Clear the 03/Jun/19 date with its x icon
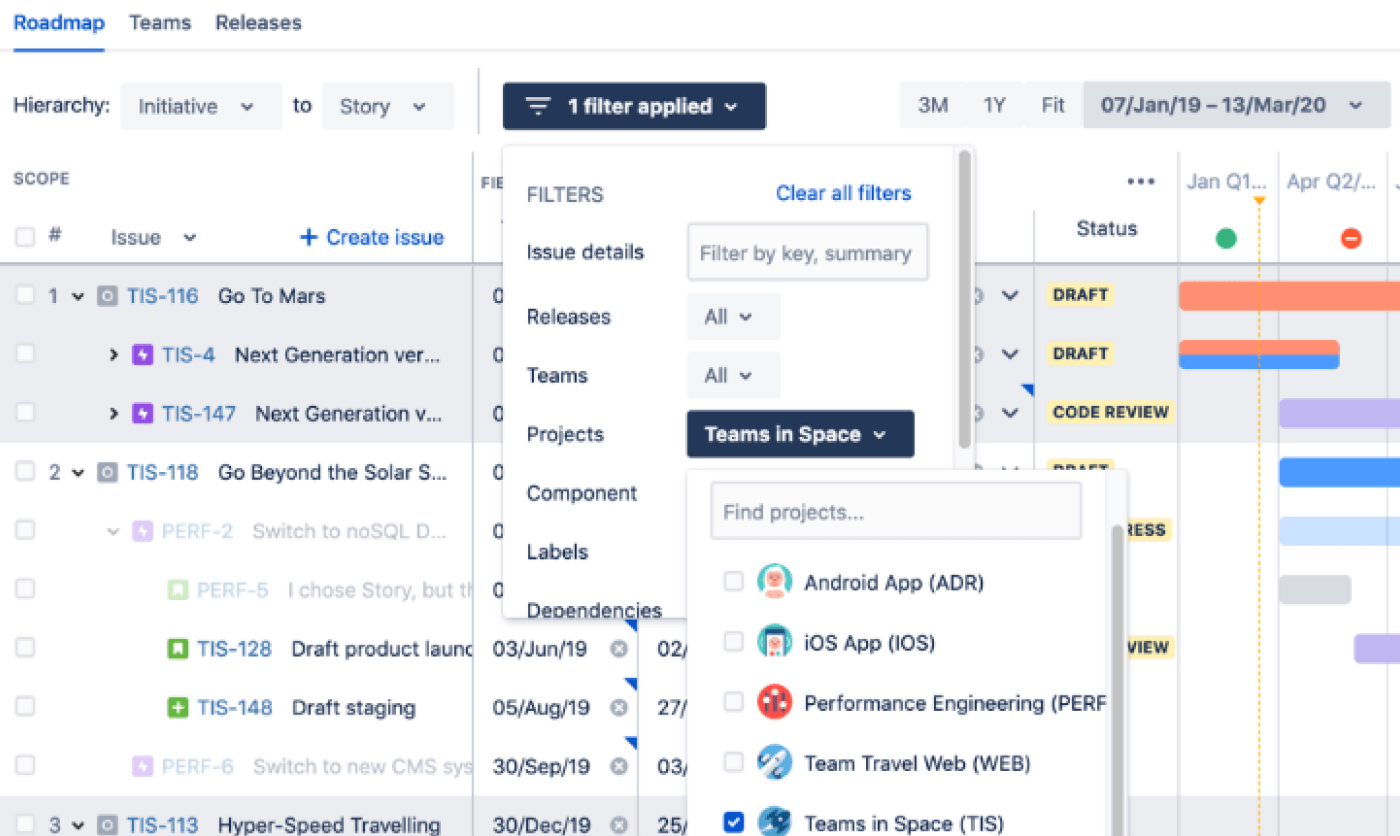1400x836 pixels. coord(619,648)
